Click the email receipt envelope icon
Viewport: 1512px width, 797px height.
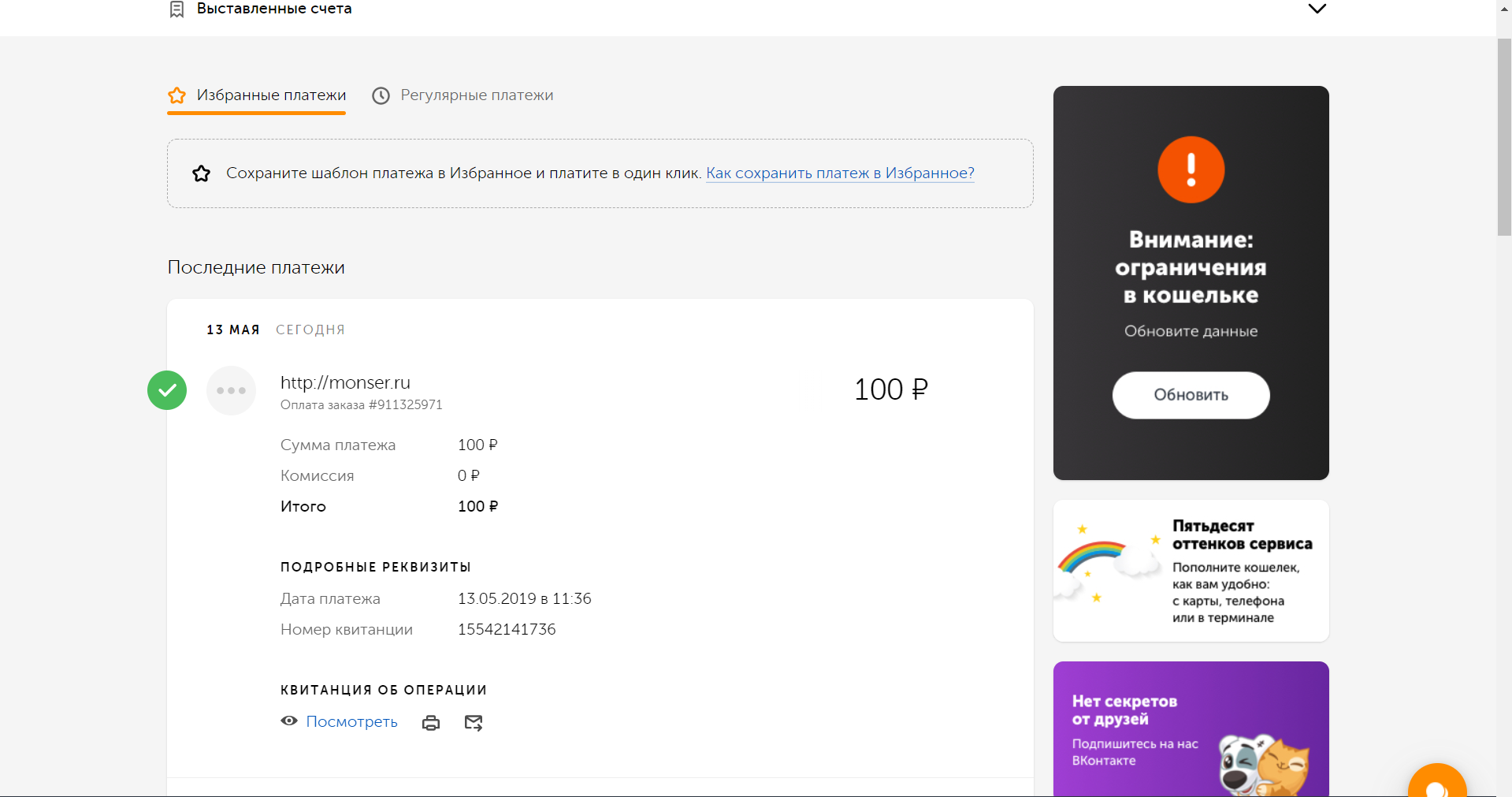click(x=474, y=723)
